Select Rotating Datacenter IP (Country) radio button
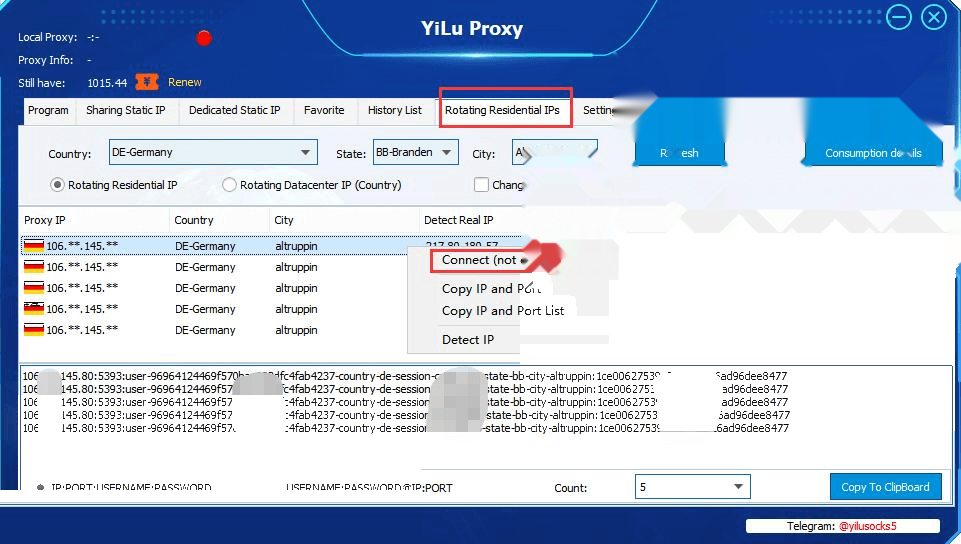This screenshot has height=544, width=961. click(229, 185)
